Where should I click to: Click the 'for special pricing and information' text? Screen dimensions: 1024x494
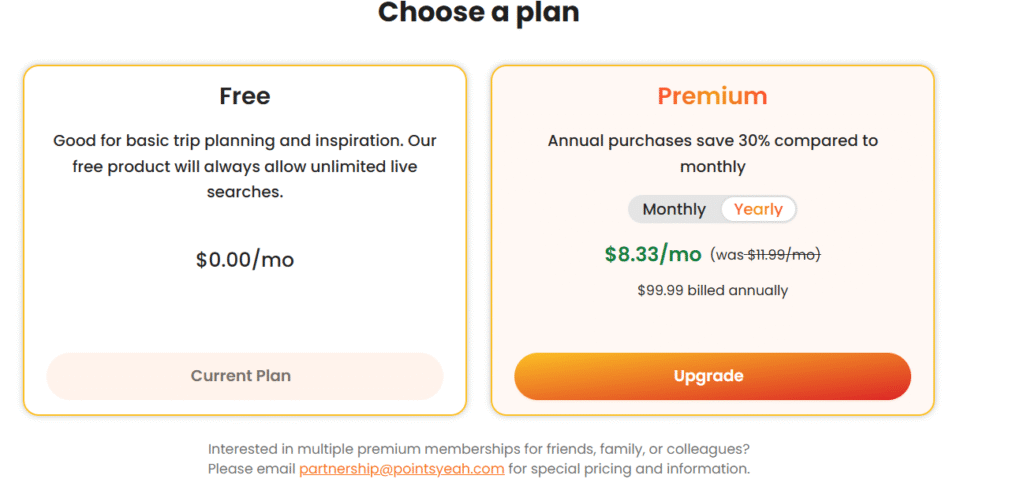(629, 468)
